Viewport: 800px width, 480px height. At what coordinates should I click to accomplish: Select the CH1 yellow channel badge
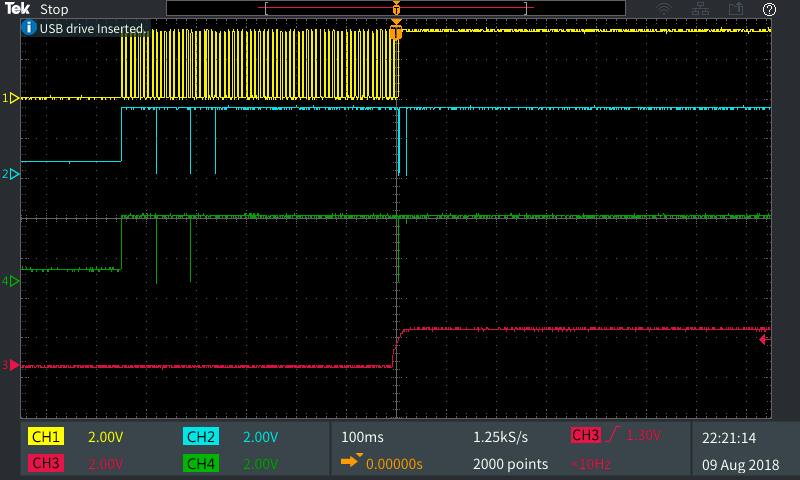46,437
